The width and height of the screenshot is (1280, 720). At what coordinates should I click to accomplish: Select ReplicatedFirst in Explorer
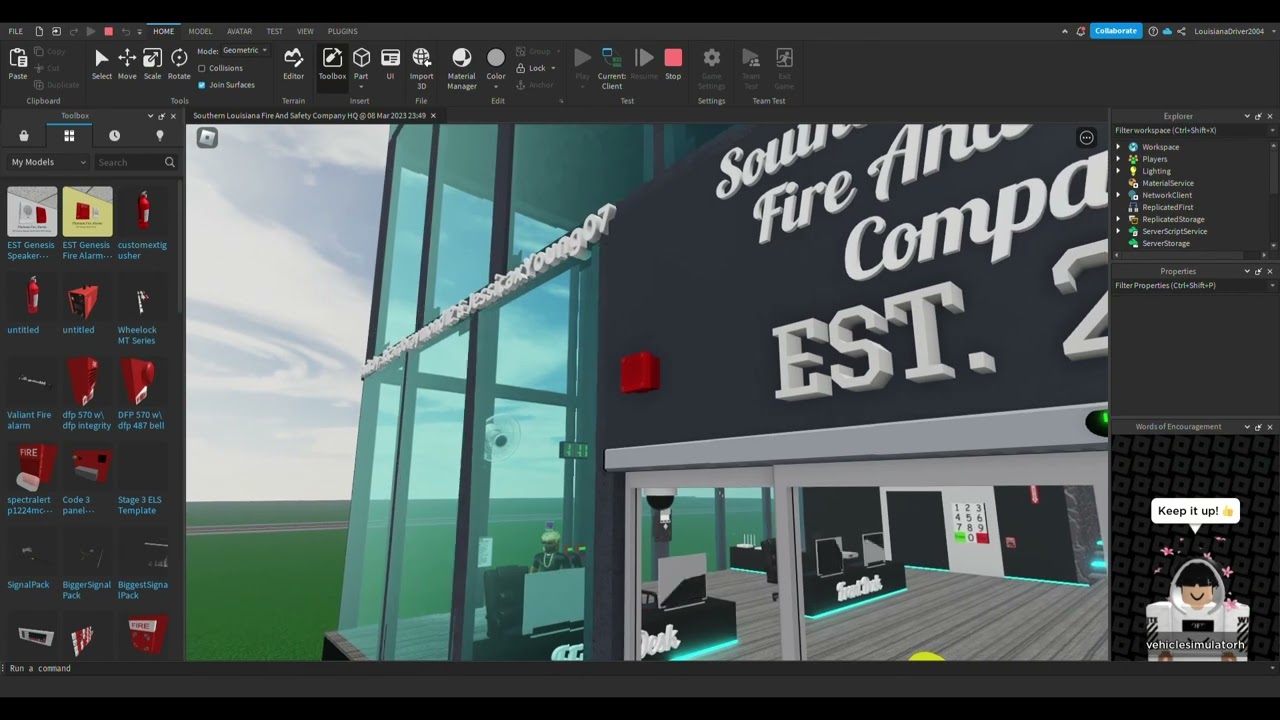click(1168, 207)
